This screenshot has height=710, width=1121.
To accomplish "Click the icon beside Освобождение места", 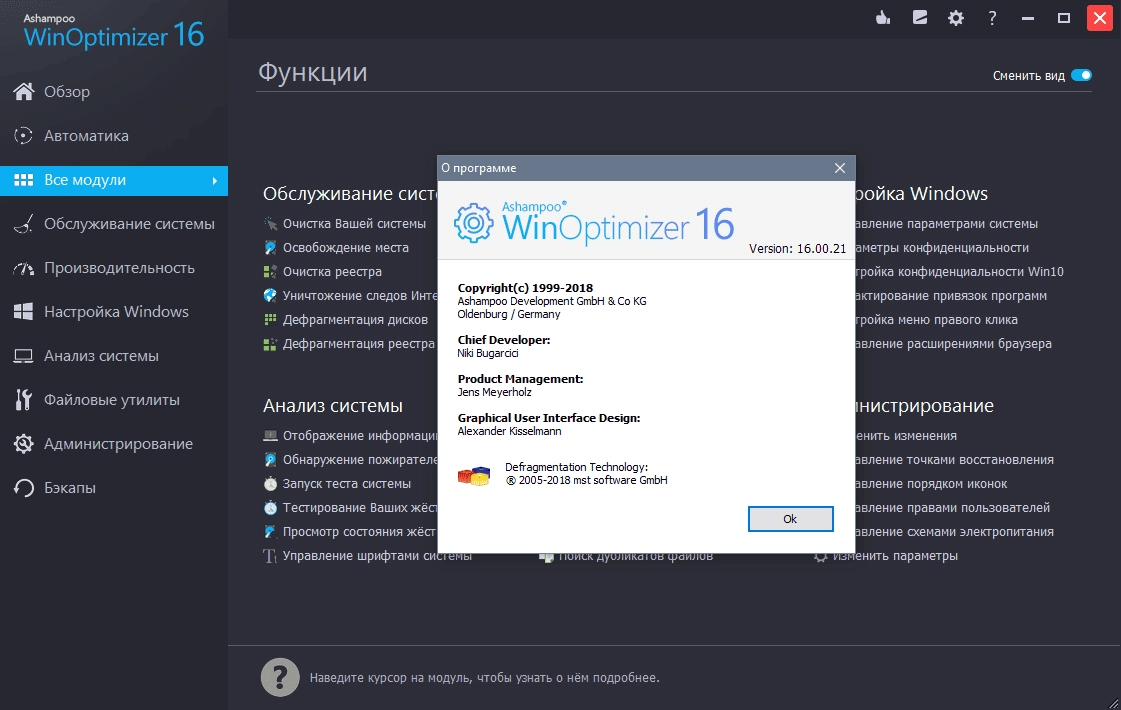I will click(x=270, y=247).
